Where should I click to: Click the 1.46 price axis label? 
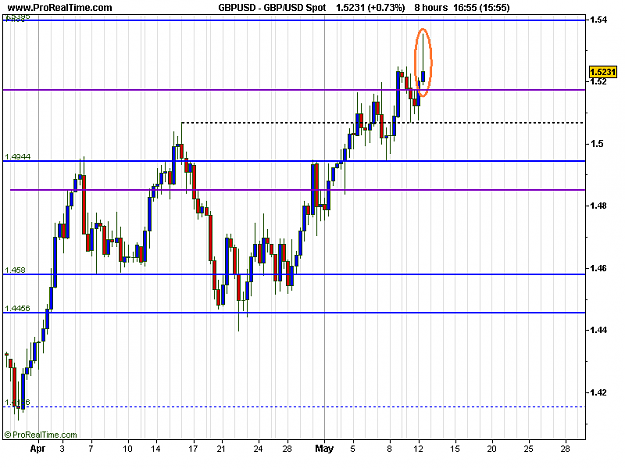(x=599, y=268)
